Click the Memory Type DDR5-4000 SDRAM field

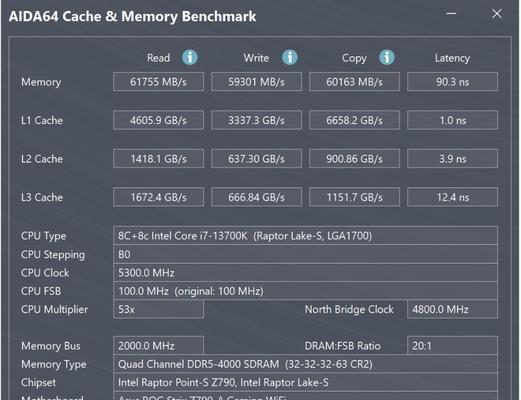click(305, 364)
